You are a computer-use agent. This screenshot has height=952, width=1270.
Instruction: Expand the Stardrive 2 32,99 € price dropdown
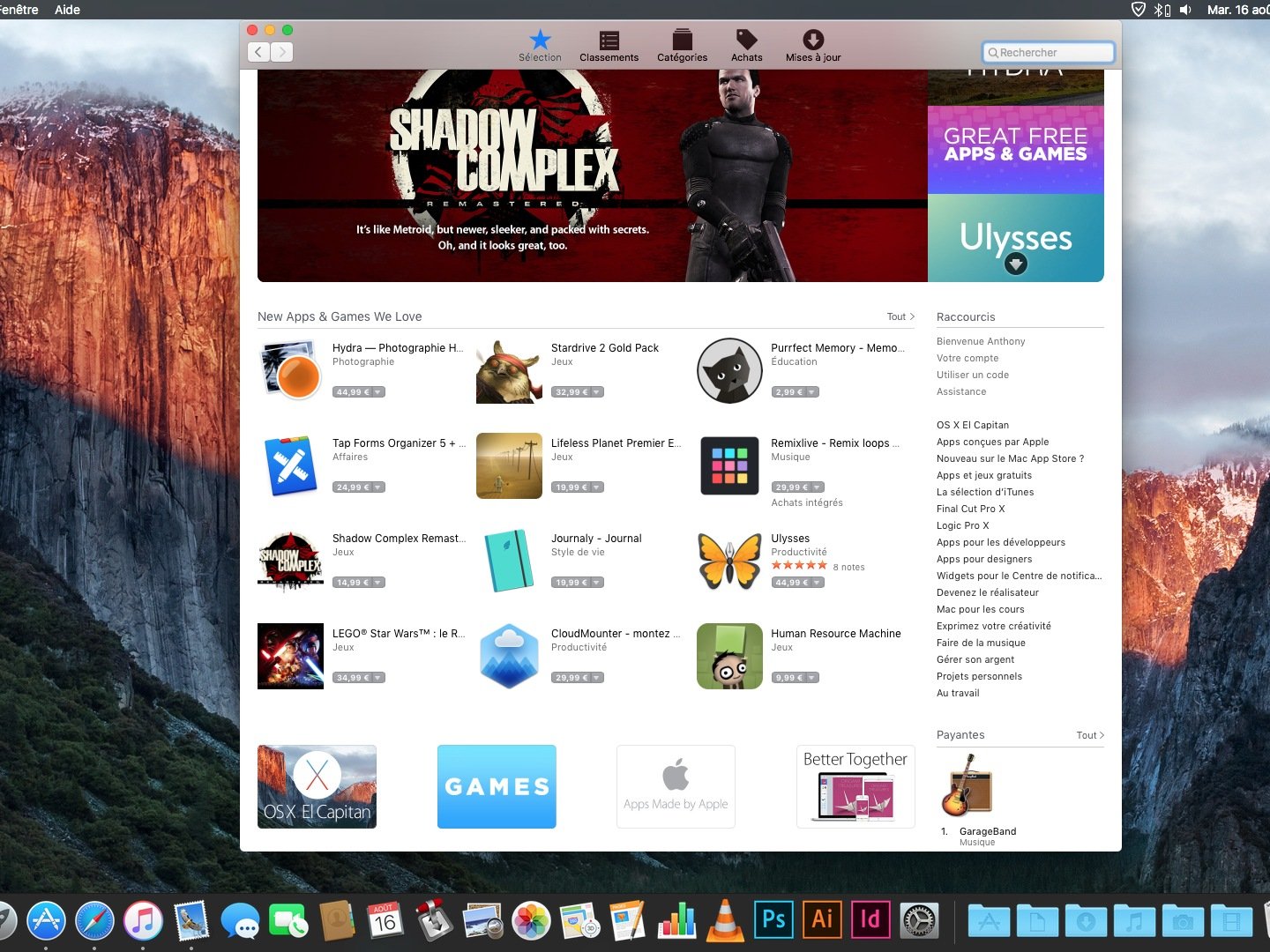click(596, 392)
